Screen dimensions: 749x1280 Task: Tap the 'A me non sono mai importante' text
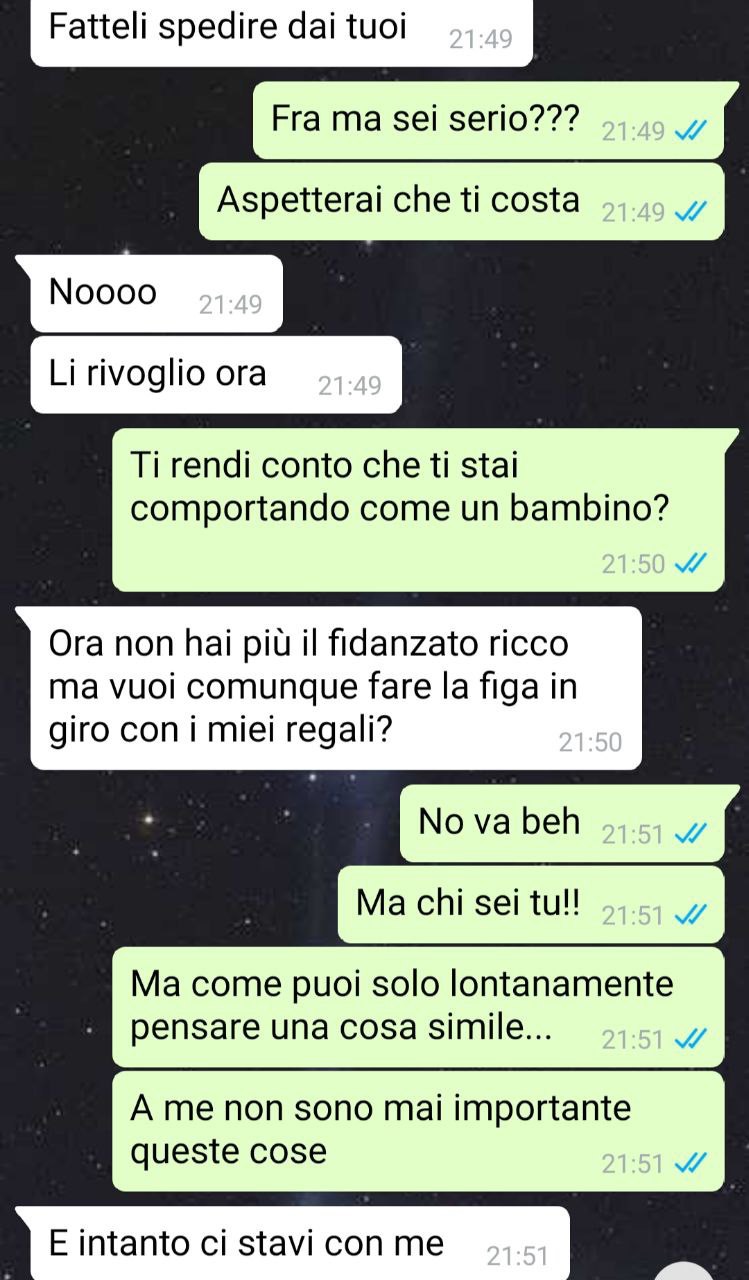[x=381, y=1108]
